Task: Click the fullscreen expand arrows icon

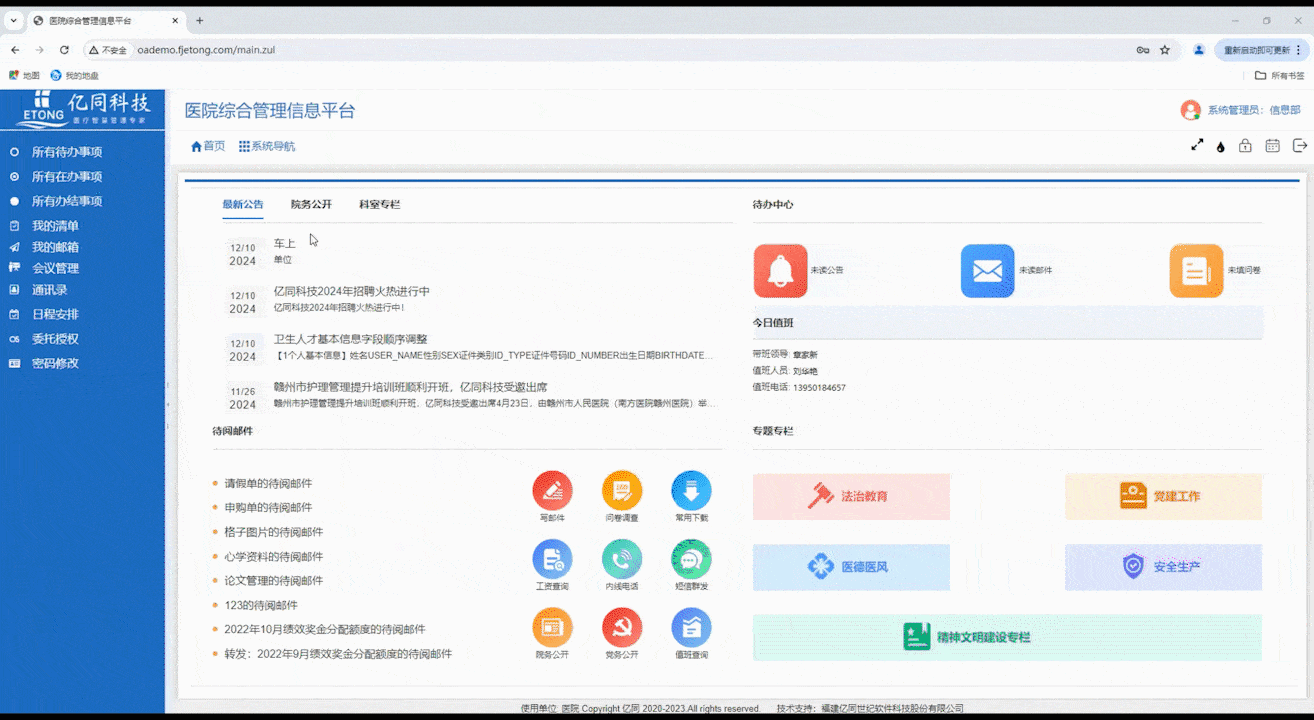Action: tap(1197, 145)
